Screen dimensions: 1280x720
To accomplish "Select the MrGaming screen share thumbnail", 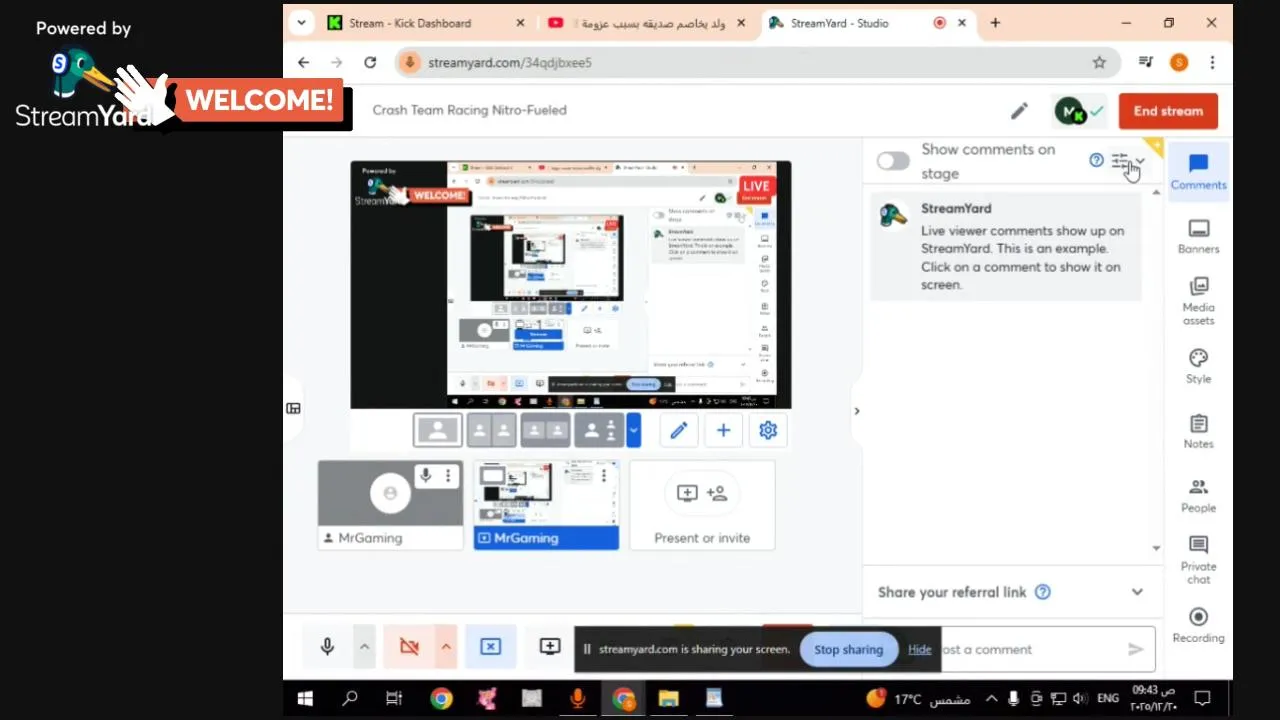I will (x=546, y=505).
